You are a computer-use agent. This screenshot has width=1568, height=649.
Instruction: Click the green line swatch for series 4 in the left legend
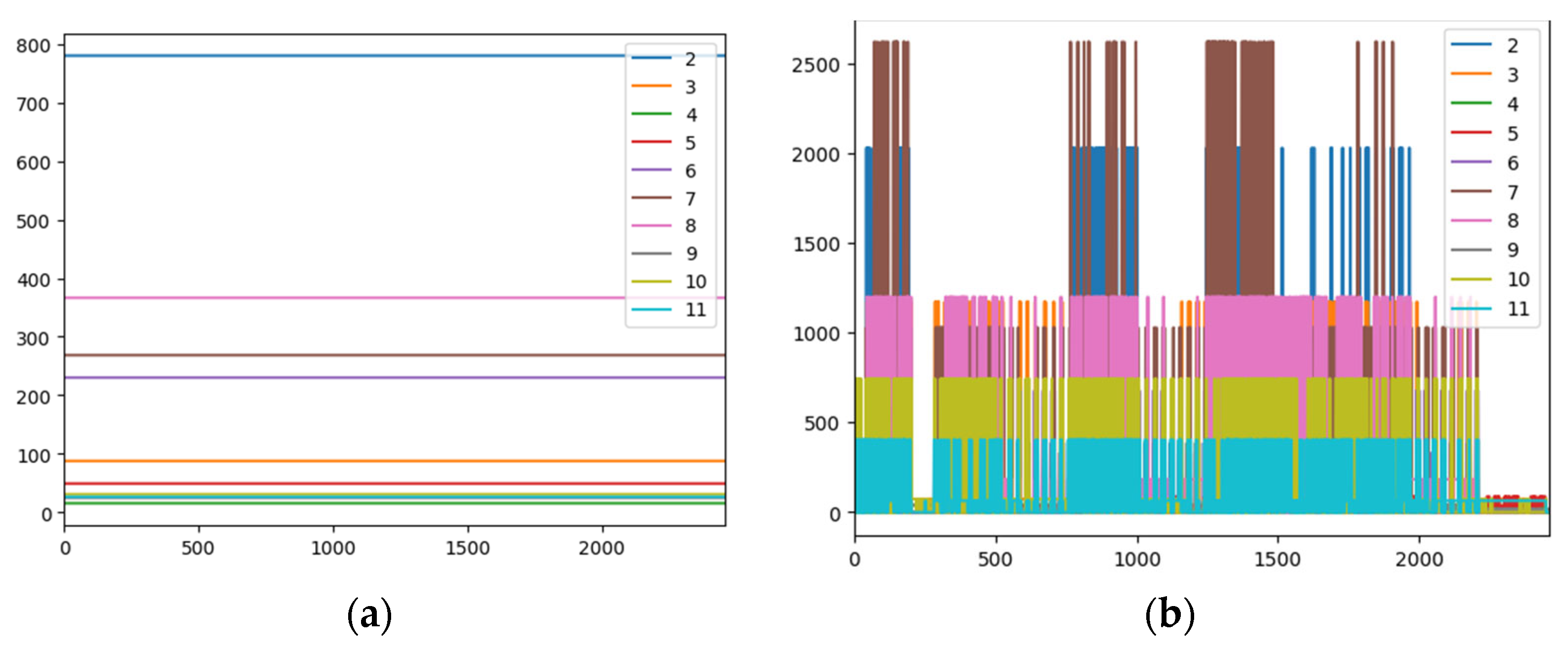point(651,114)
